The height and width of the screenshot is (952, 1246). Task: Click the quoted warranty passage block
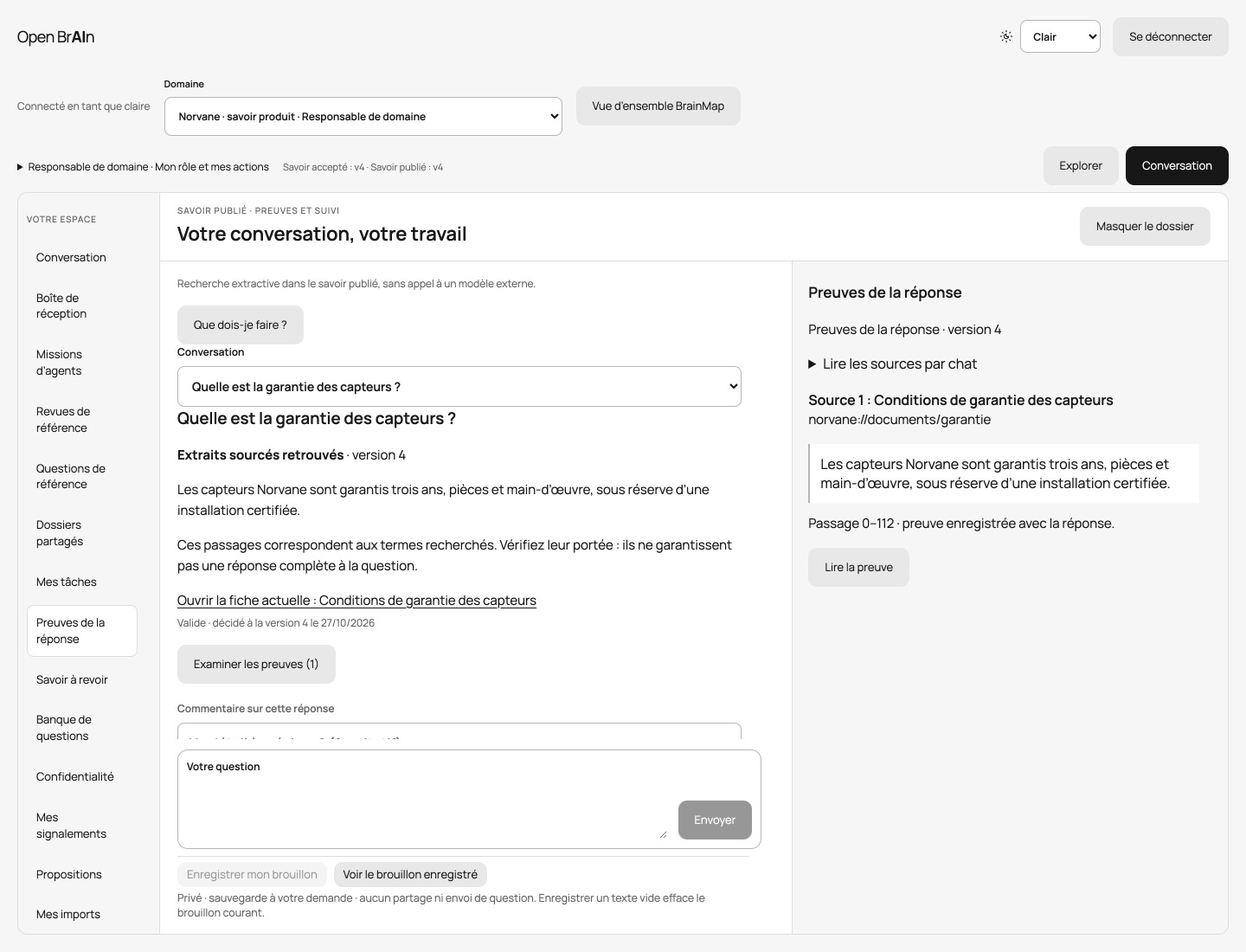(1004, 473)
